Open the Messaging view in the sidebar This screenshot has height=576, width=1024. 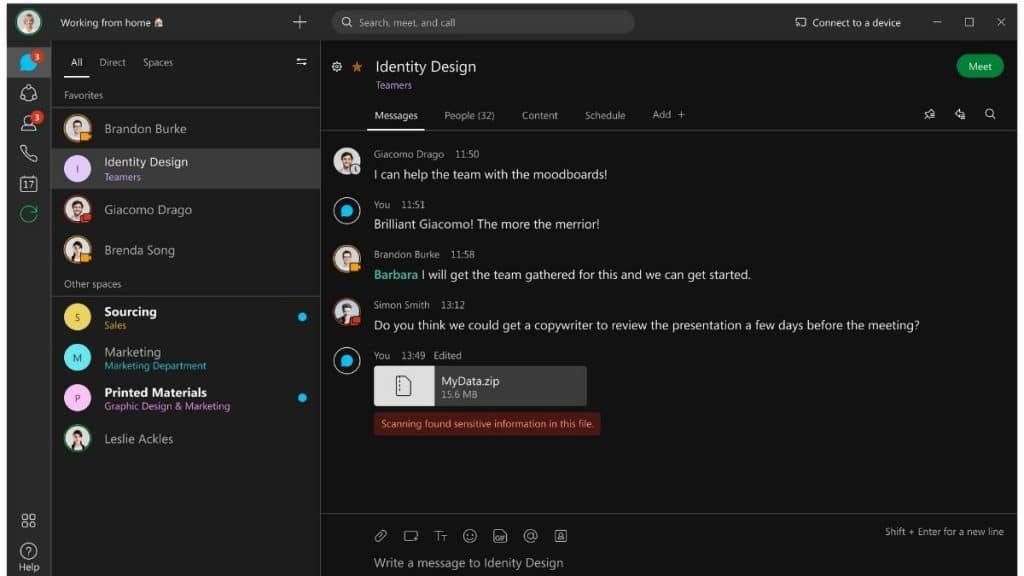tap(29, 61)
